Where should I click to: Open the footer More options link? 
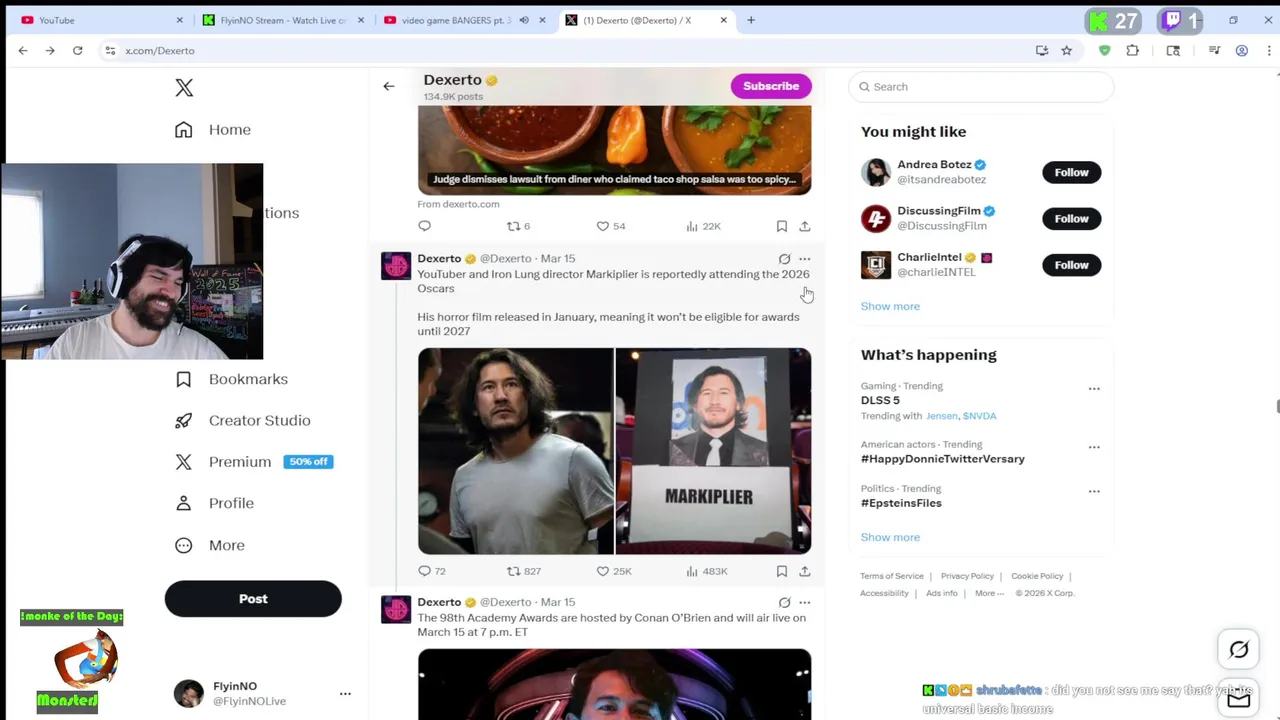[x=989, y=593]
